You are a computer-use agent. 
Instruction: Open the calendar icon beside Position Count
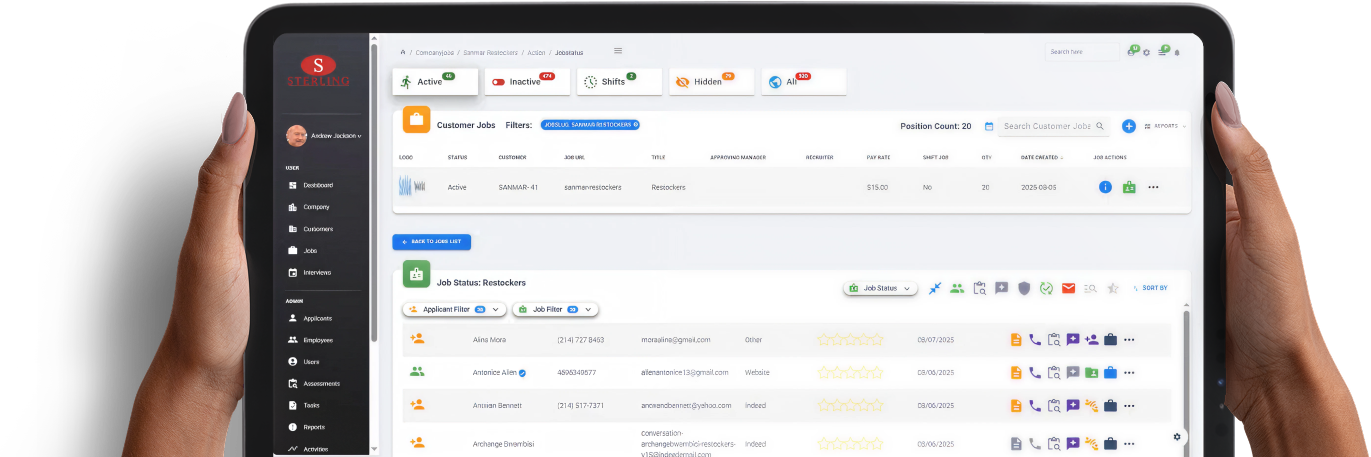(989, 127)
